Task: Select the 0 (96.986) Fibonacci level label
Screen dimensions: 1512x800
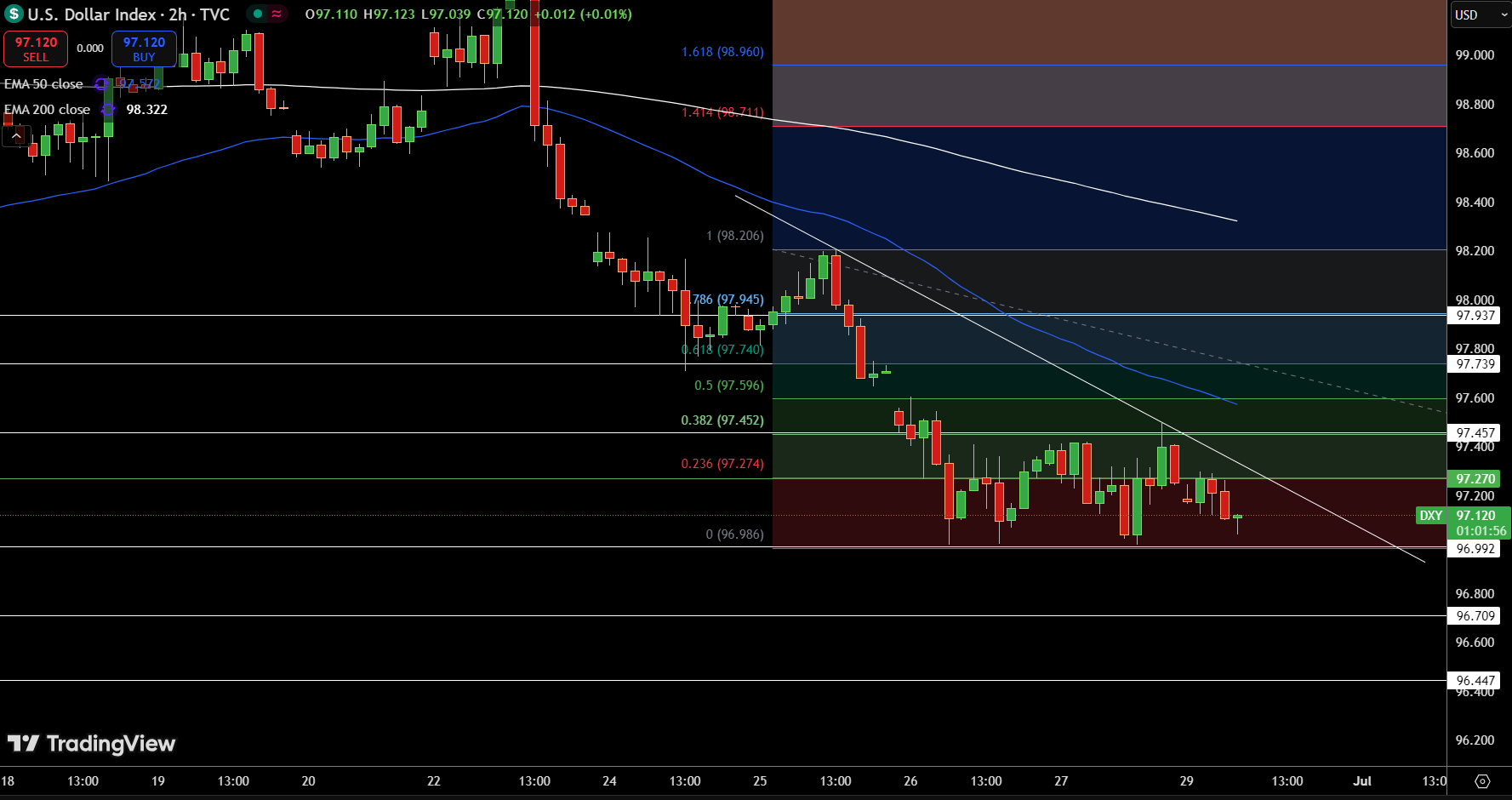Action: click(x=735, y=534)
